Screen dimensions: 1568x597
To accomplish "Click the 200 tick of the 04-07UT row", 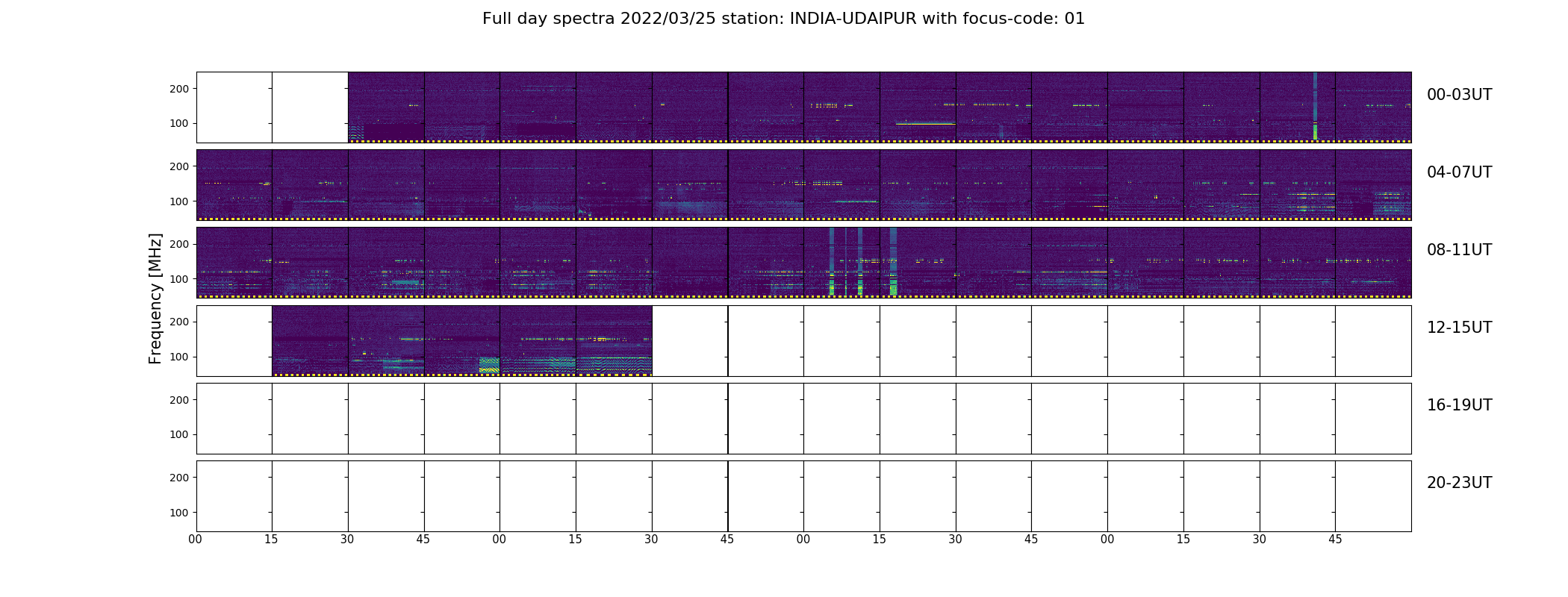I will tap(180, 166).
